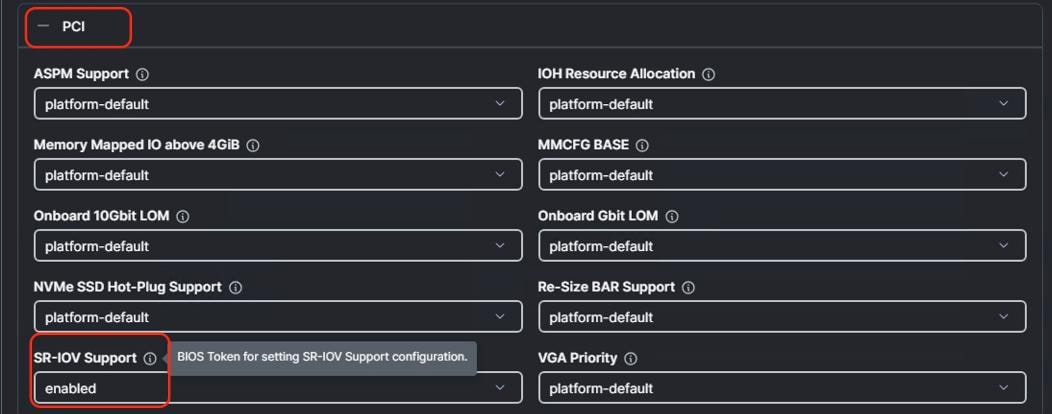The height and width of the screenshot is (414, 1052).
Task: Open the Onboard 10Gbit LOM dropdown
Action: tap(277, 246)
